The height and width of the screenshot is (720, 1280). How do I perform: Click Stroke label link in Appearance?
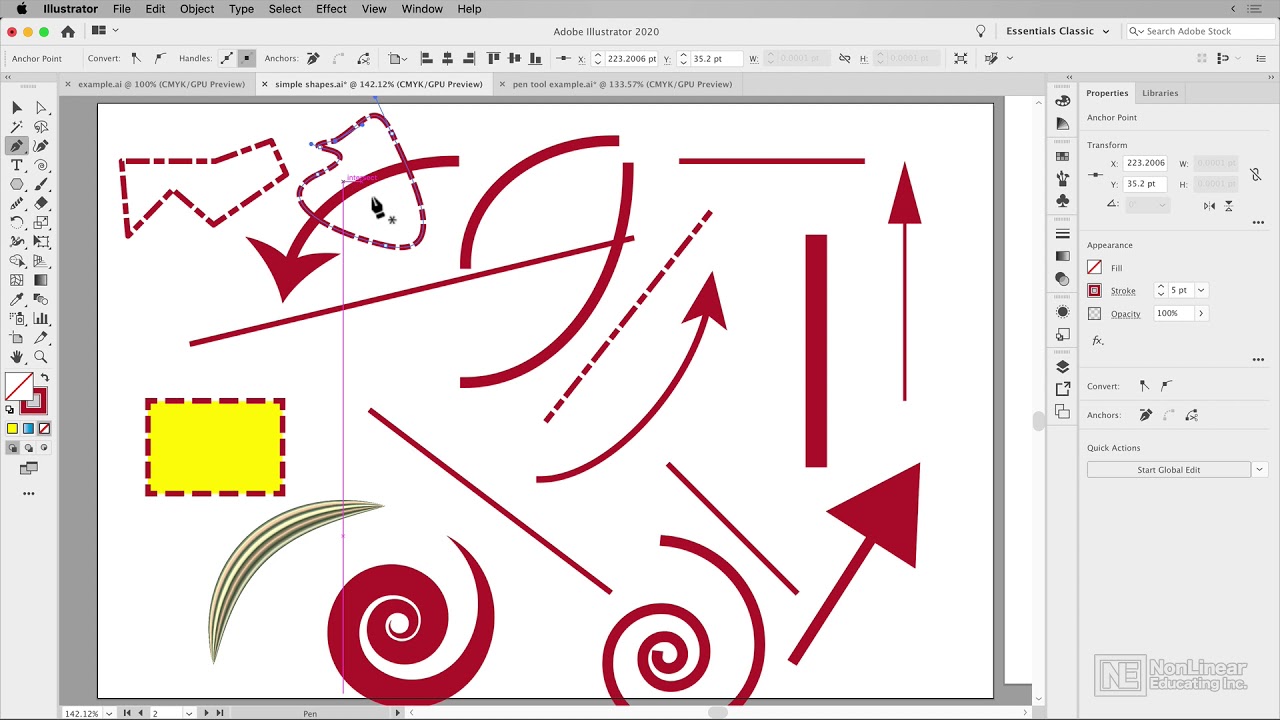[x=1123, y=291]
